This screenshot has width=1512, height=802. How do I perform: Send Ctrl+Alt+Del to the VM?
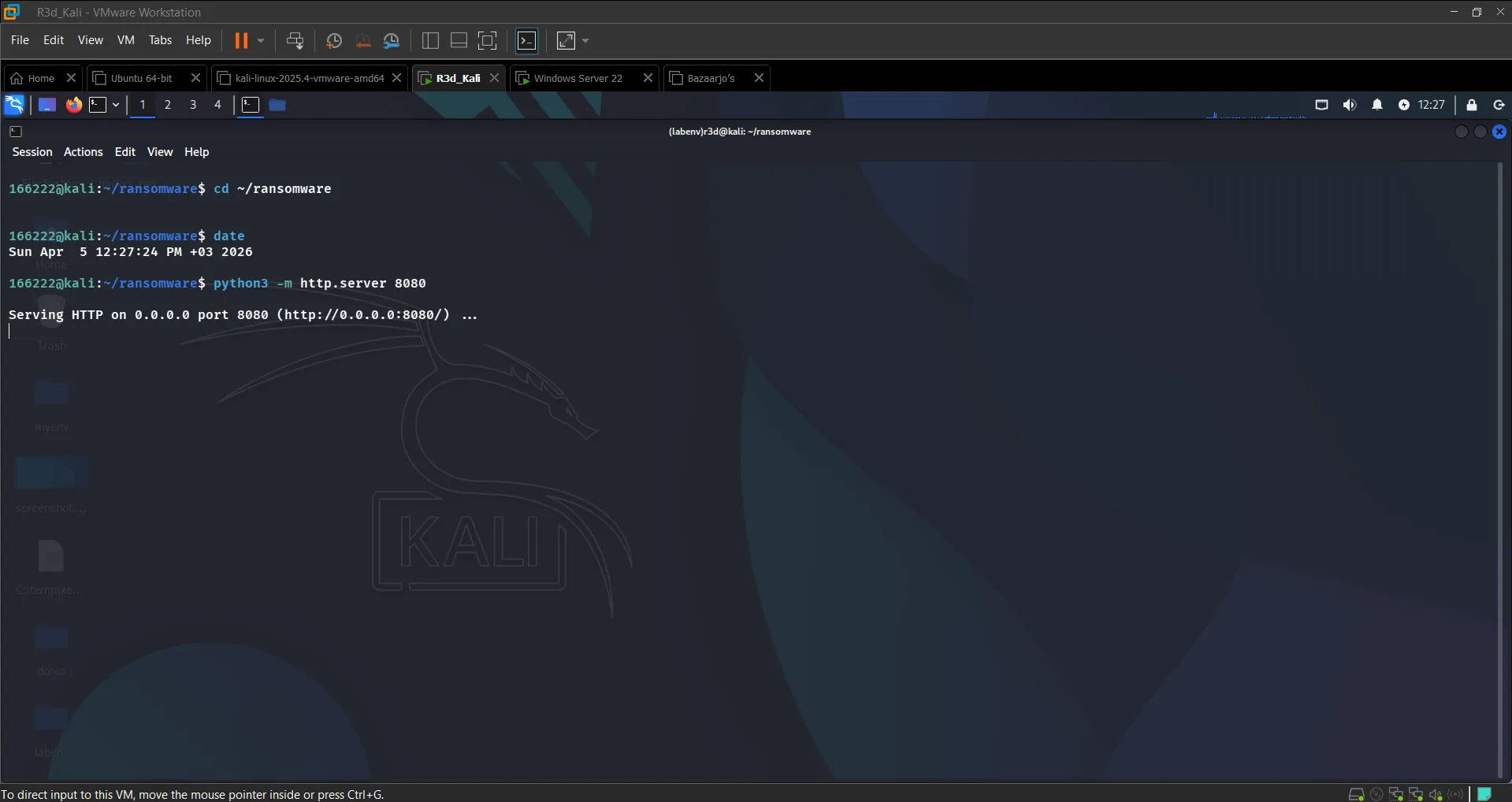pos(295,40)
